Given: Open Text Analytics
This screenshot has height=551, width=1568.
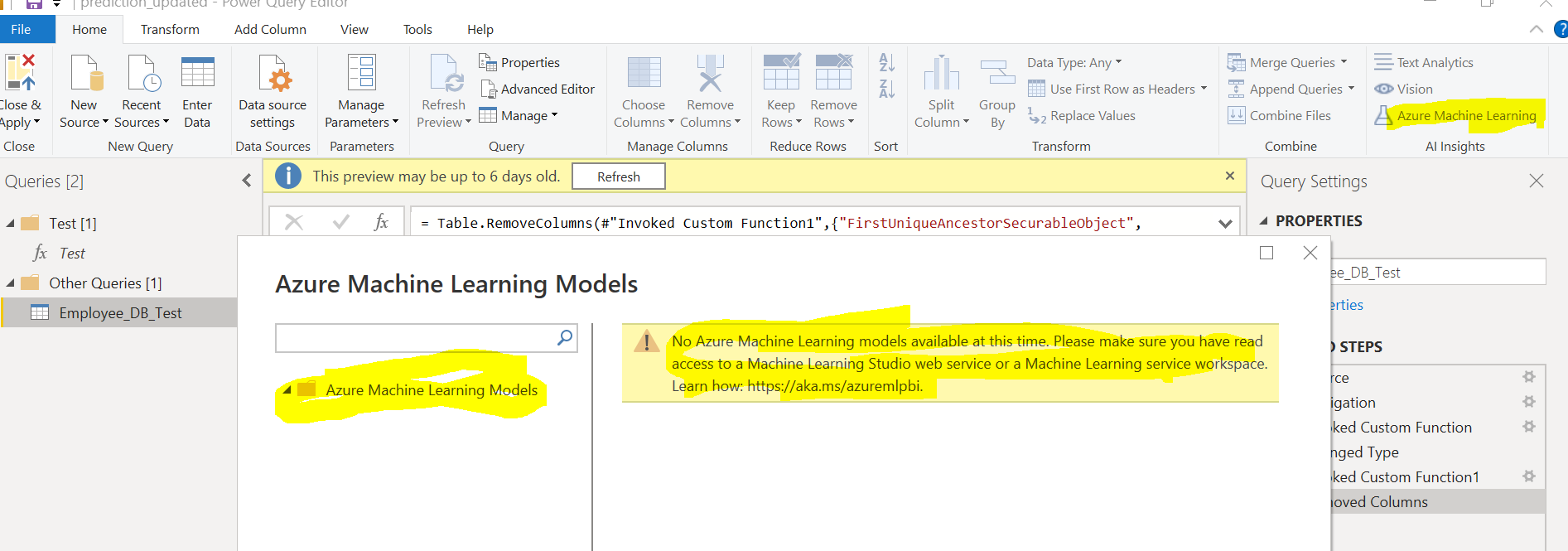Looking at the screenshot, I should click(x=1424, y=62).
